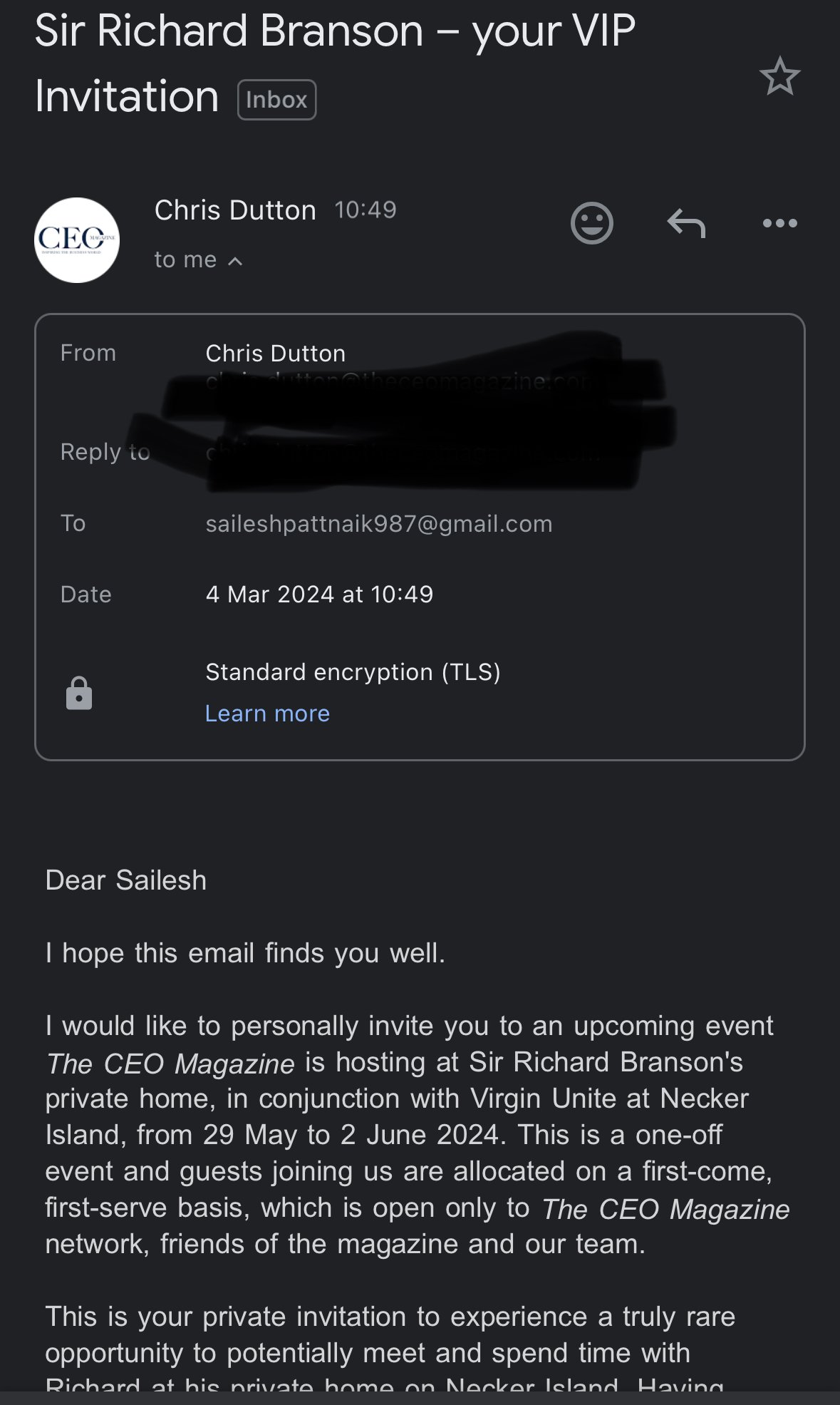Tap the "Dear Sailesh" greeting line
Image resolution: width=840 pixels, height=1405 pixels.
(125, 880)
